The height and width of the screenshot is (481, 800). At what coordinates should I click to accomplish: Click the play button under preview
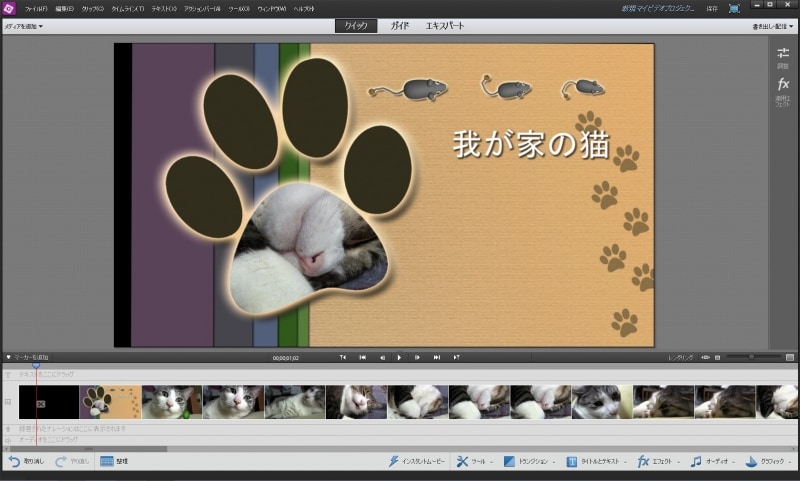[399, 357]
